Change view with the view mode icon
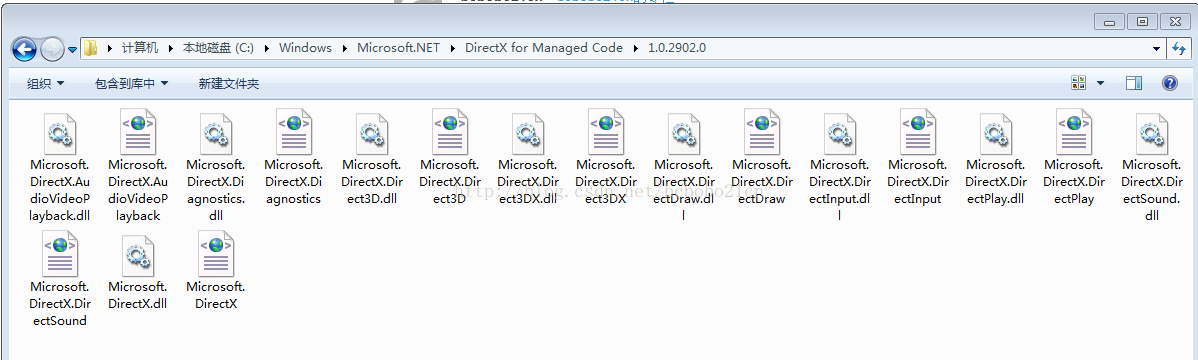 coord(1079,83)
